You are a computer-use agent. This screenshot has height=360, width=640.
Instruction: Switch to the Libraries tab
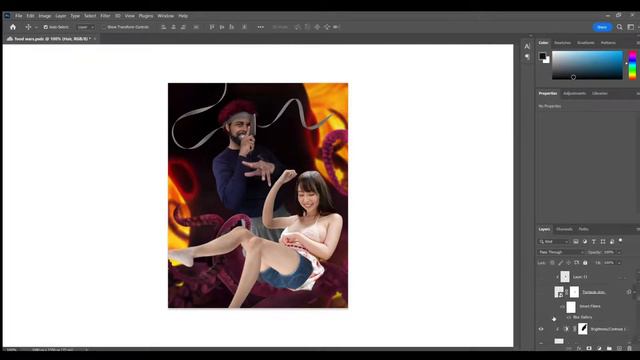(600, 93)
